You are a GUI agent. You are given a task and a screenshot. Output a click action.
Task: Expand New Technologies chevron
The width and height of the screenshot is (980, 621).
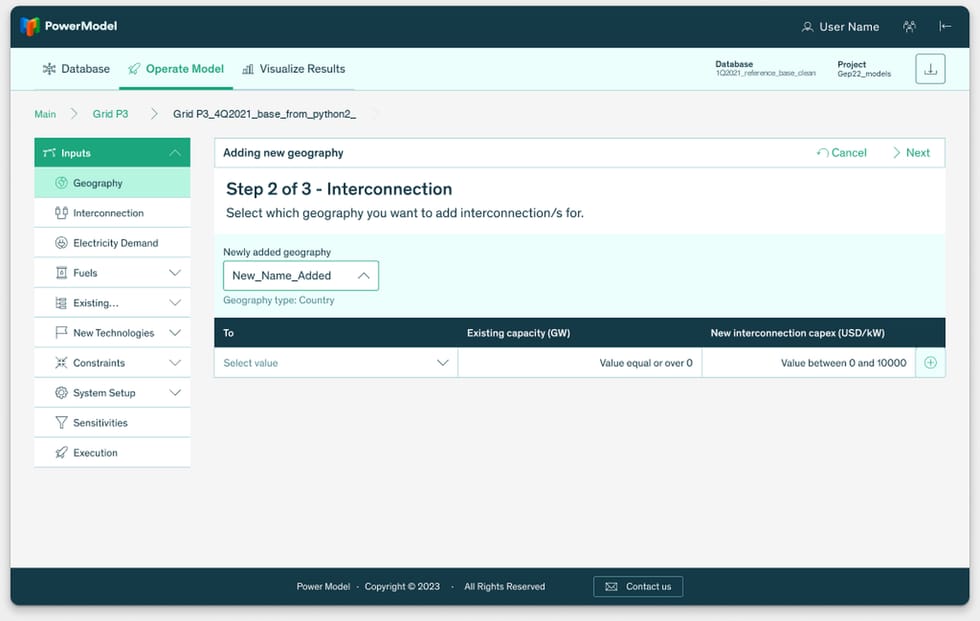[x=175, y=333]
